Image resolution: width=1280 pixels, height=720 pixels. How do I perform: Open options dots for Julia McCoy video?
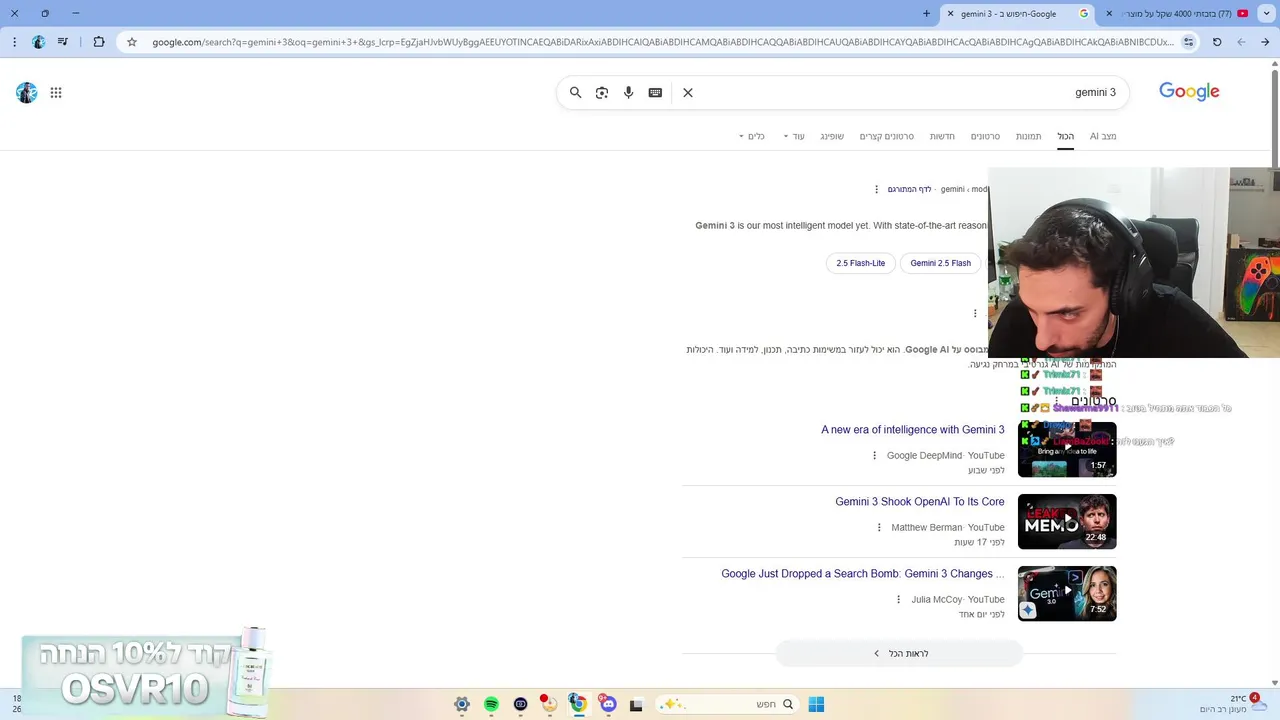click(x=899, y=599)
